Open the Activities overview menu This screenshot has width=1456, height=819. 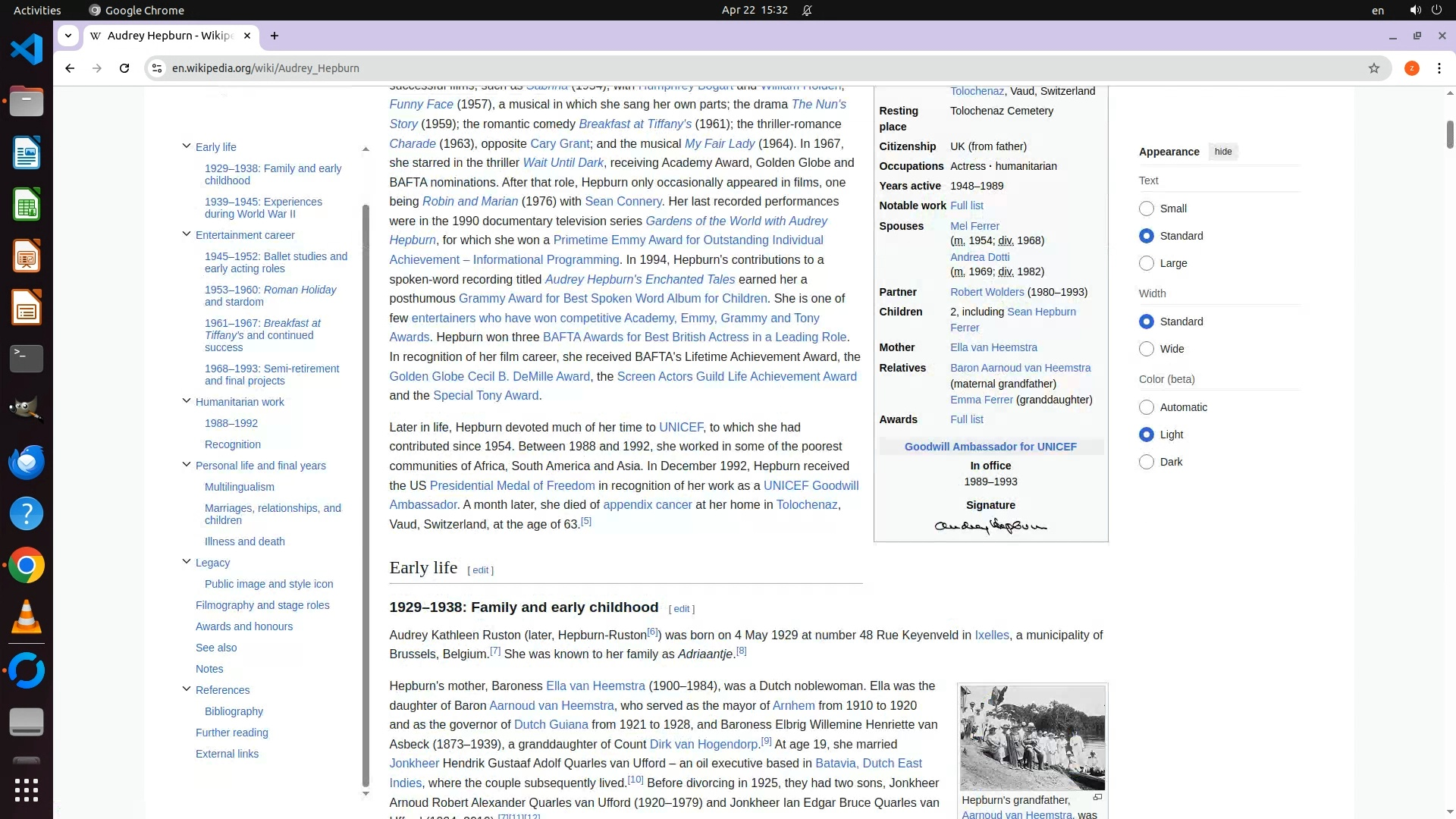[37, 10]
